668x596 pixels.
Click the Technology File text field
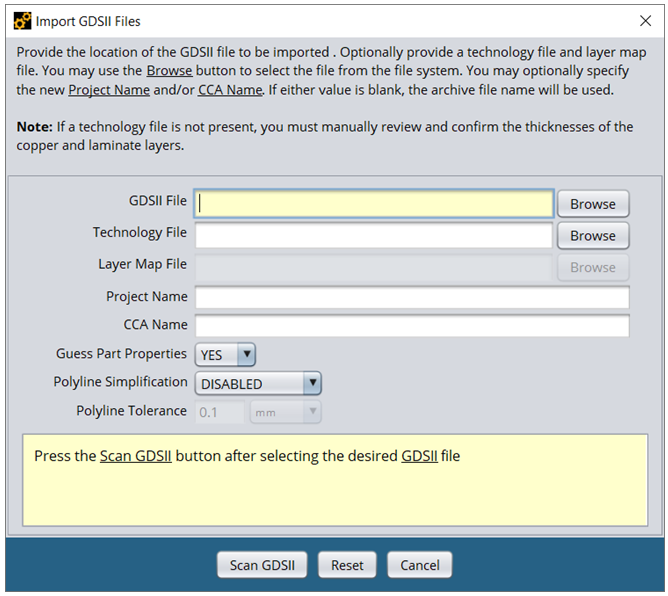374,235
